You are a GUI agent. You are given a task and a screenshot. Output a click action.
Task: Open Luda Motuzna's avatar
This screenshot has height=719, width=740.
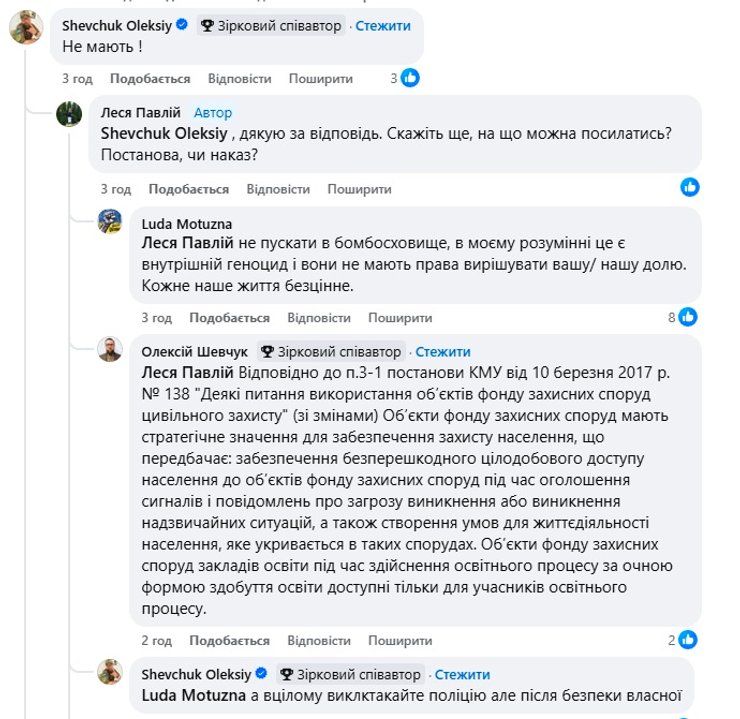110,222
